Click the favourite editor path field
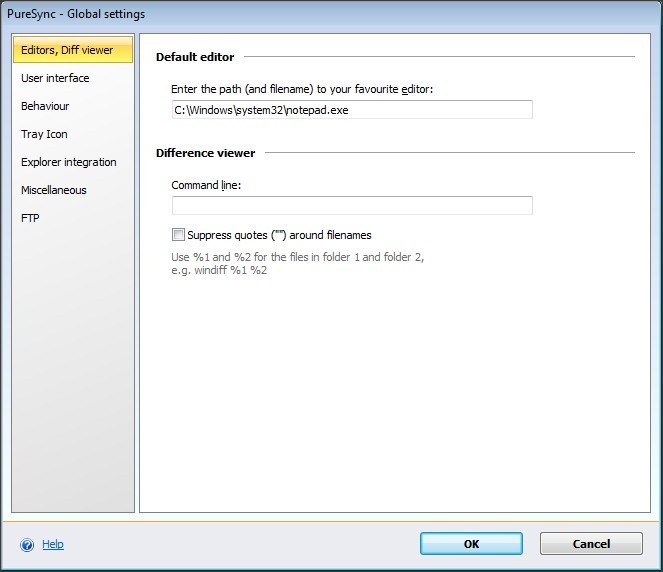This screenshot has width=663, height=572. [352, 110]
